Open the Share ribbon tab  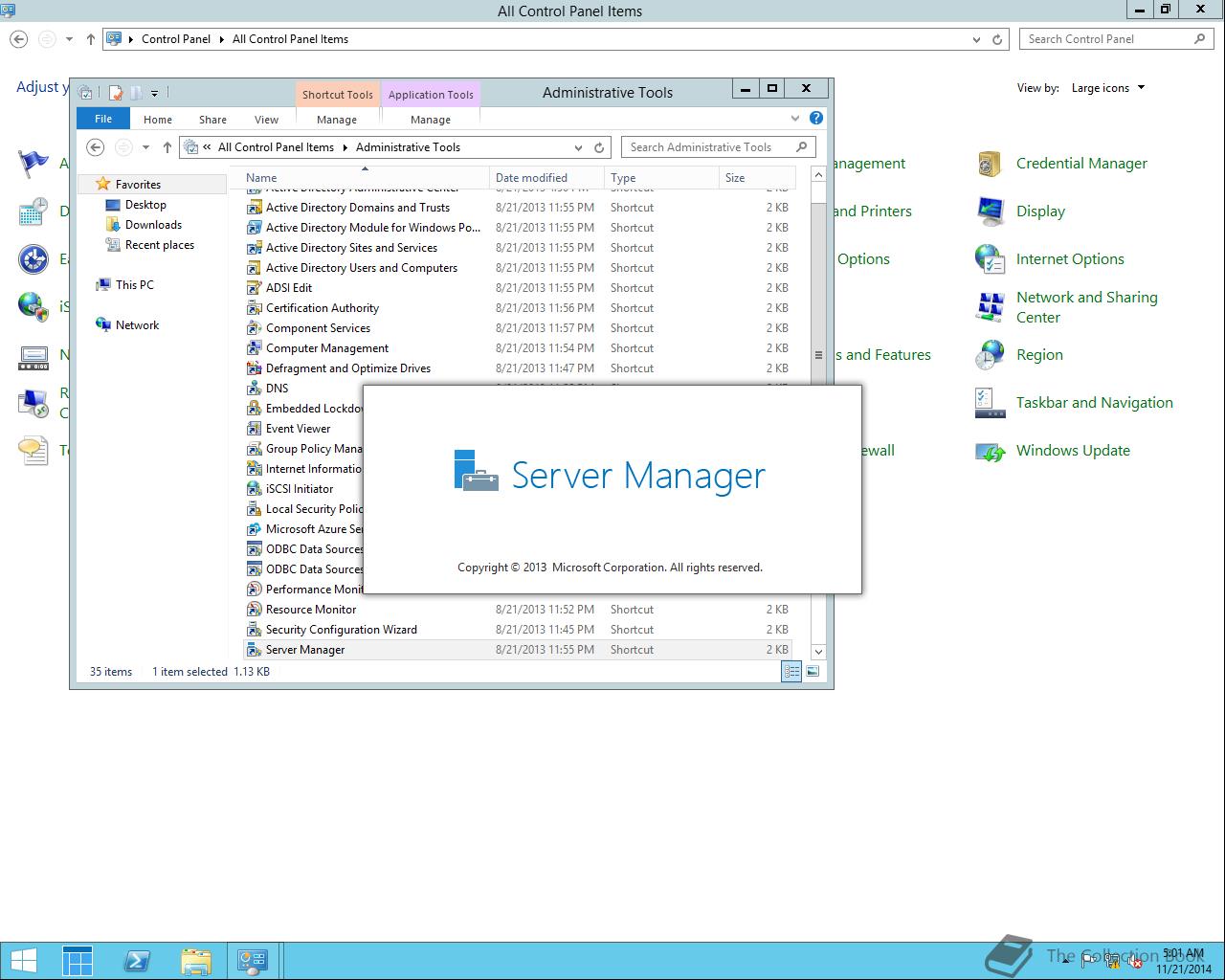coord(212,120)
